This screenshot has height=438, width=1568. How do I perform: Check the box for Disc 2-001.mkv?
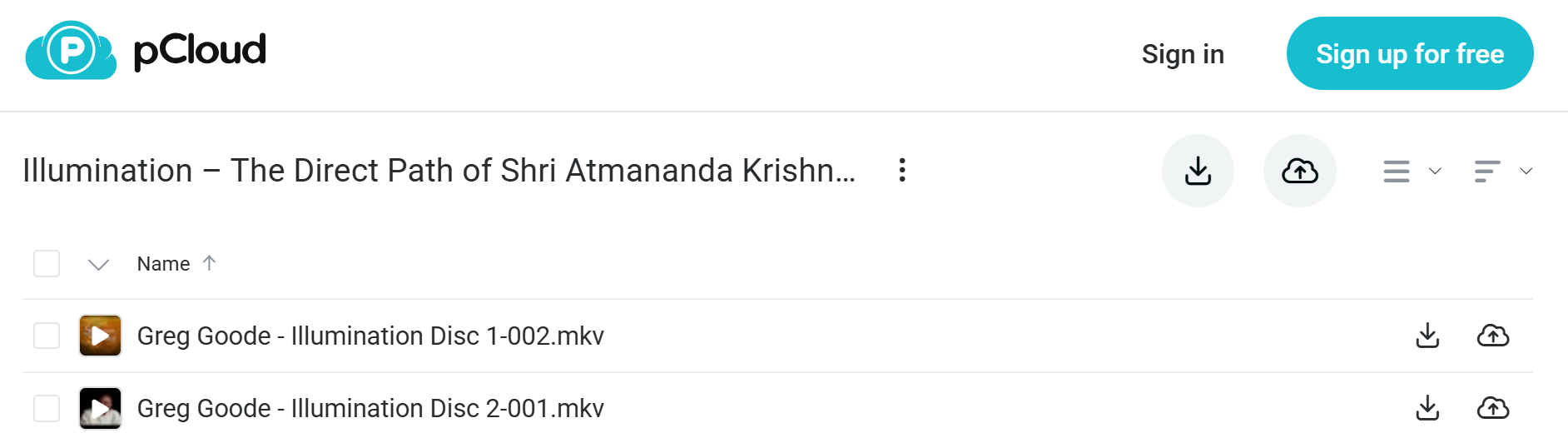(47, 409)
